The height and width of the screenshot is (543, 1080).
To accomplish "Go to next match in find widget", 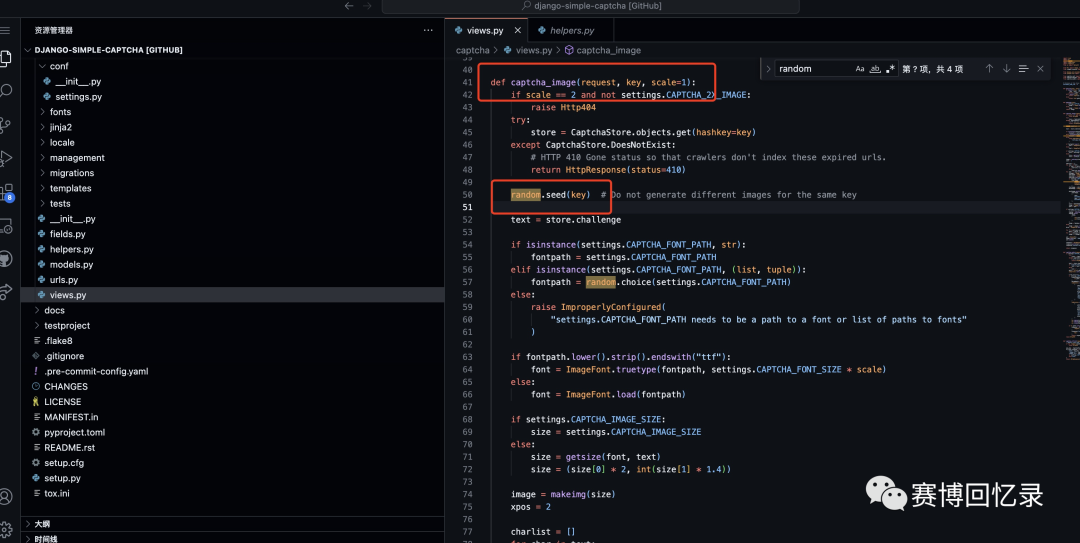I will (x=1006, y=69).
